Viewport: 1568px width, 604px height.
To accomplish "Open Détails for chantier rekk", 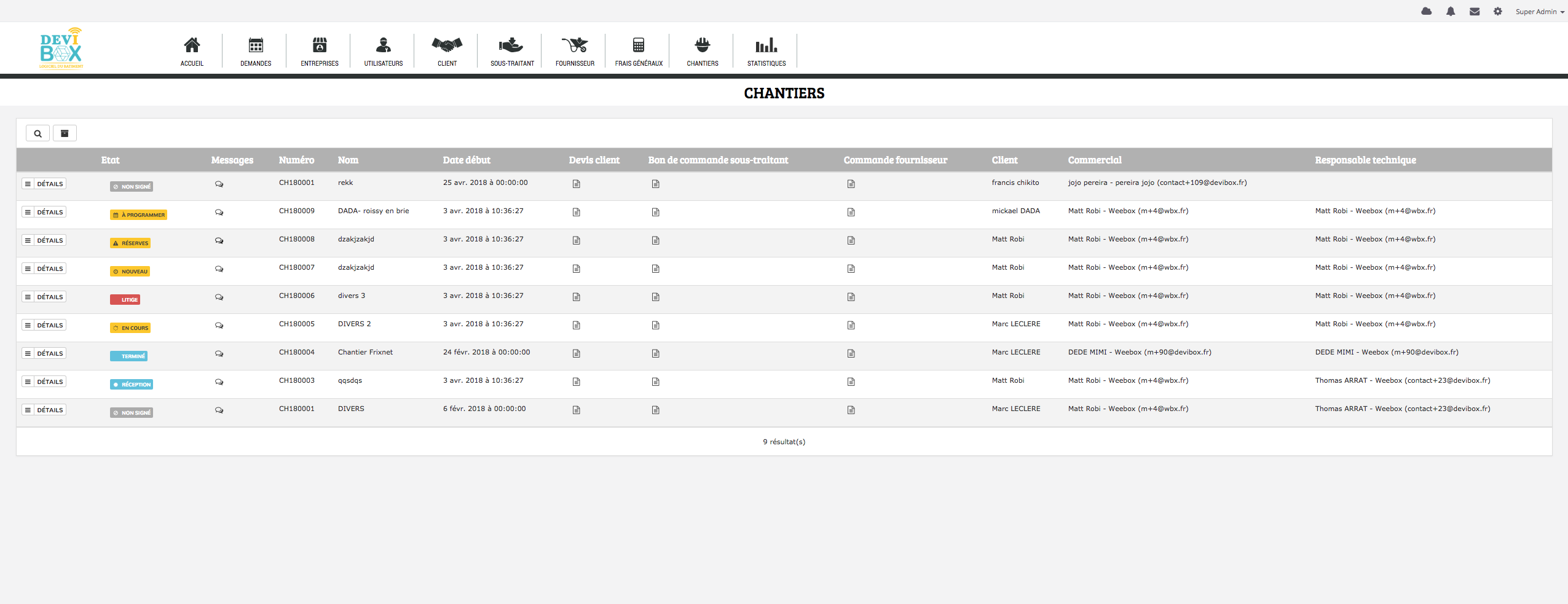I will (x=44, y=184).
